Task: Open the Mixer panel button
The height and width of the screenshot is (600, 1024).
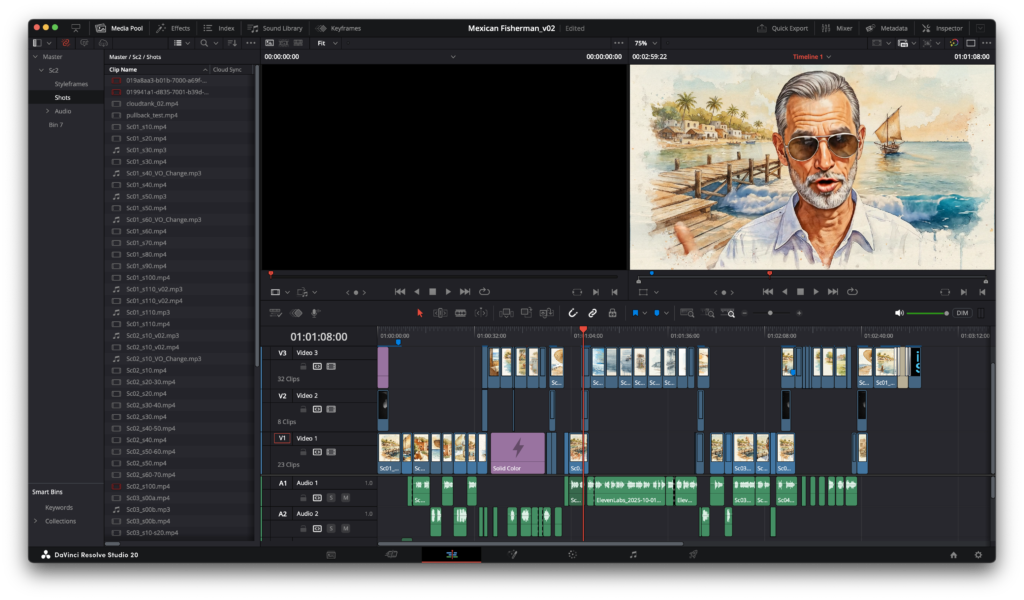Action: tap(837, 28)
